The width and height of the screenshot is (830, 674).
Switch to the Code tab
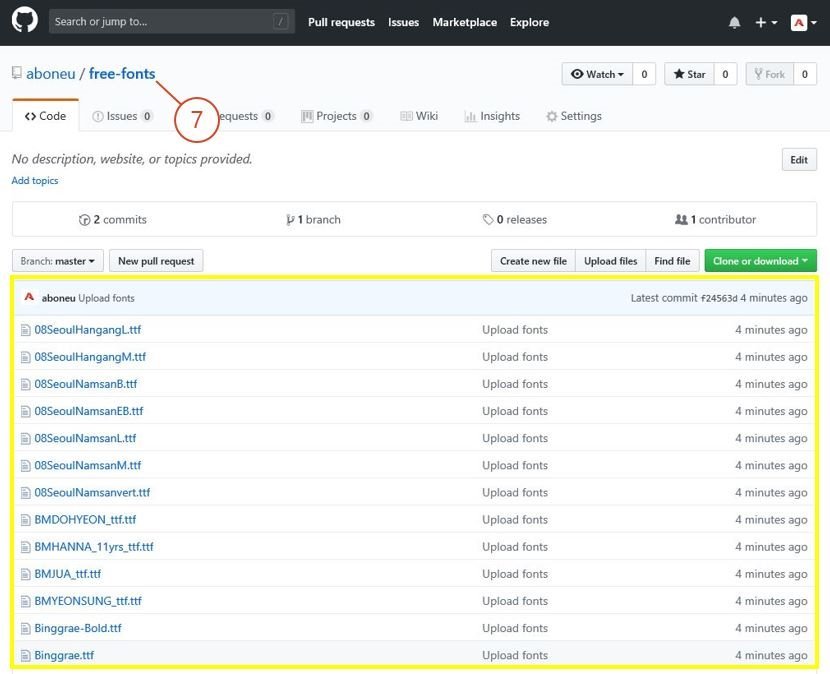[46, 116]
